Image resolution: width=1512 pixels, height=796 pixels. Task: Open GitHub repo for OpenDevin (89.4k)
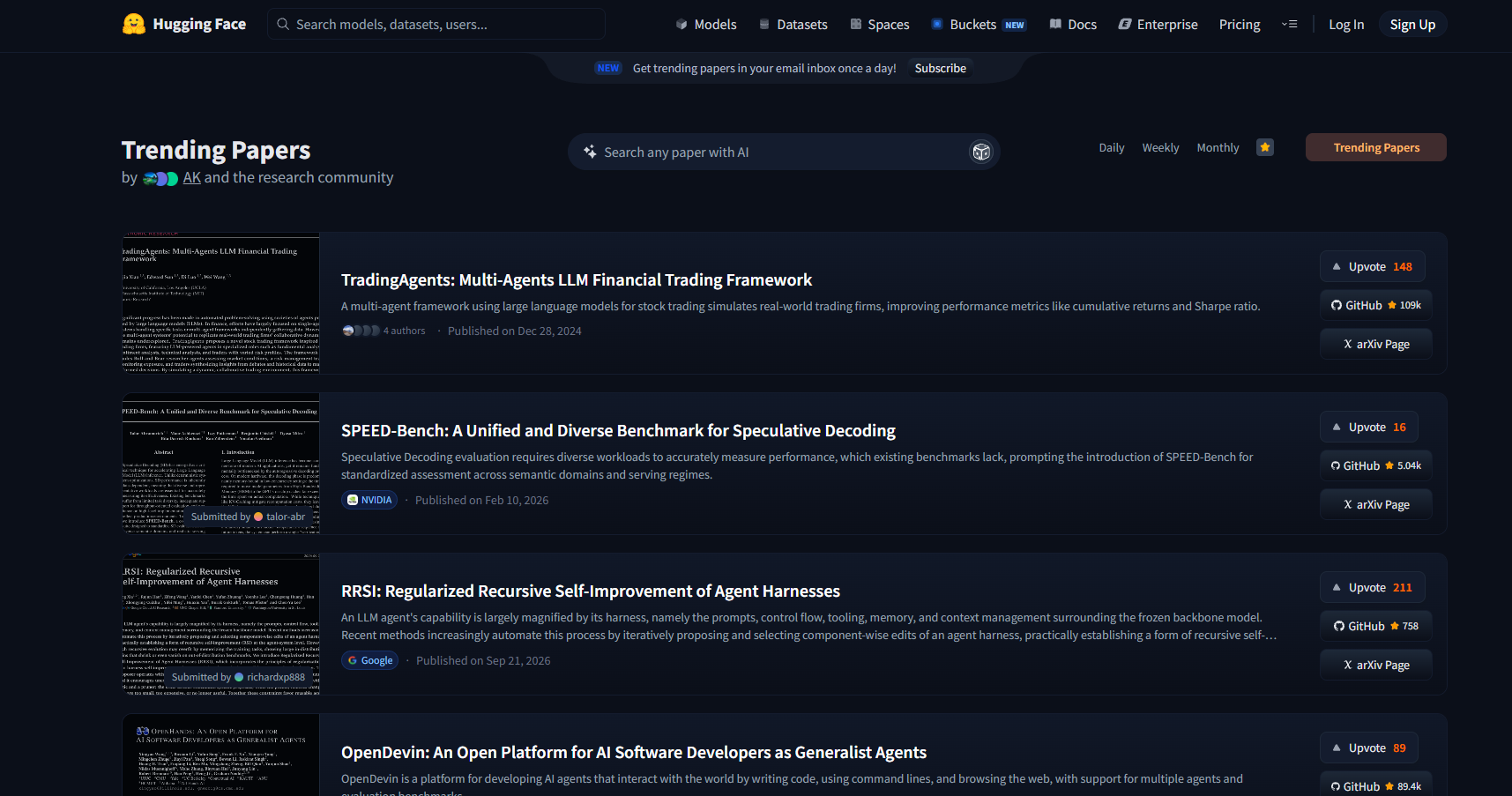click(x=1375, y=785)
